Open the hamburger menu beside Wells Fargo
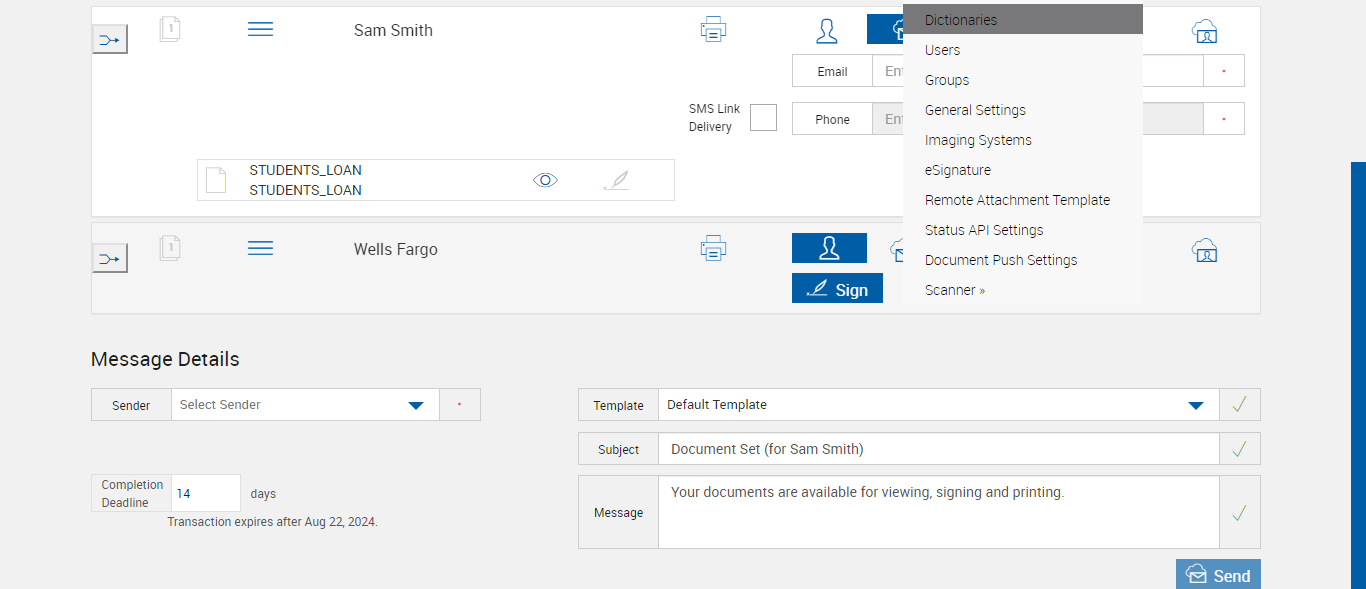Image resolution: width=1366 pixels, height=589 pixels. [x=260, y=248]
